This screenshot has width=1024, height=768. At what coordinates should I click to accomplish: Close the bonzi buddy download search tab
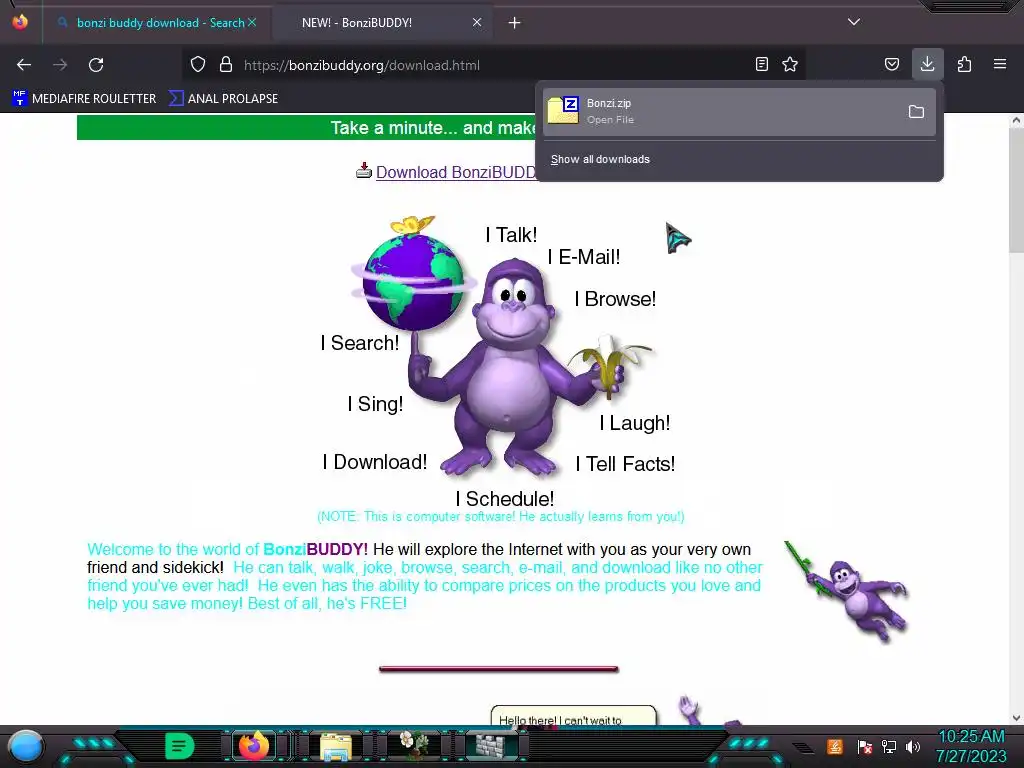[252, 22]
